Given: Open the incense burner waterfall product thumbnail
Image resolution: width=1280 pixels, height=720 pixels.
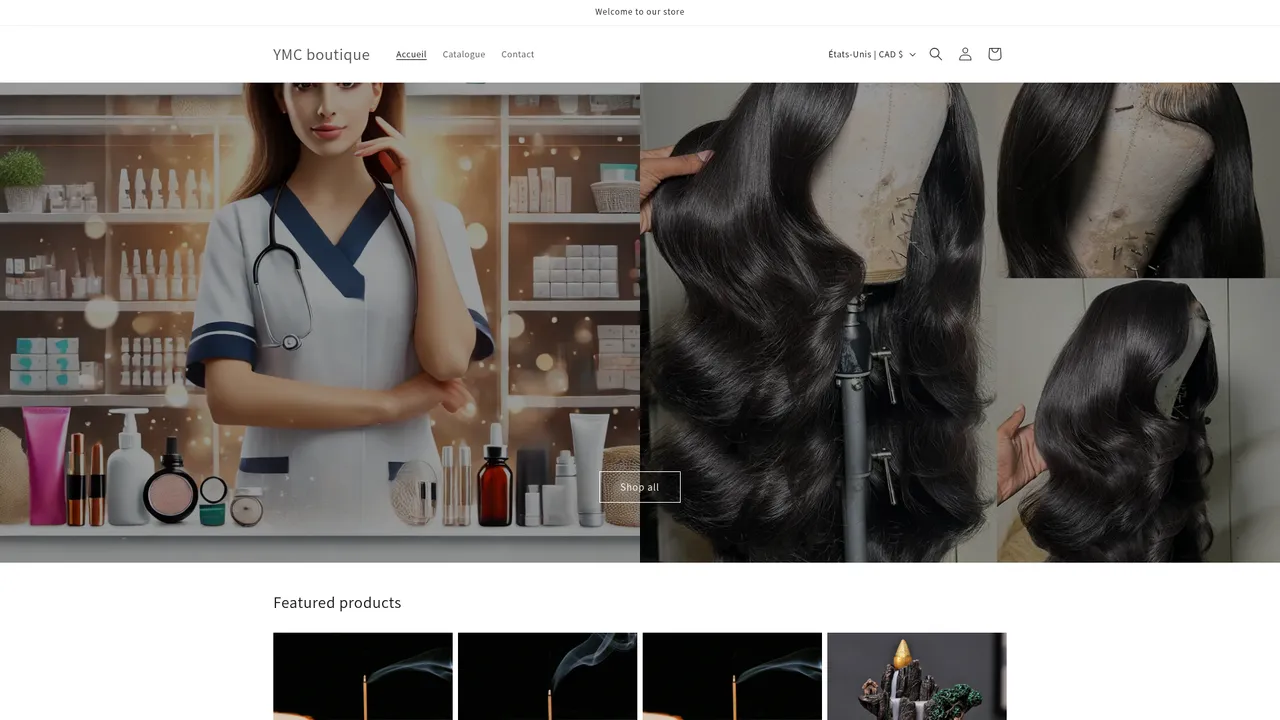Looking at the screenshot, I should (917, 676).
